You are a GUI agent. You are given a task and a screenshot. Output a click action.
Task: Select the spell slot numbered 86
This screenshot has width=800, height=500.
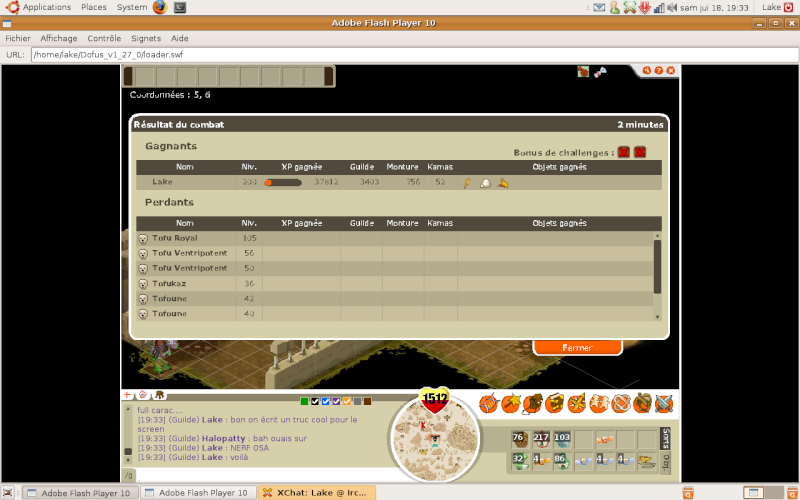[x=562, y=461]
